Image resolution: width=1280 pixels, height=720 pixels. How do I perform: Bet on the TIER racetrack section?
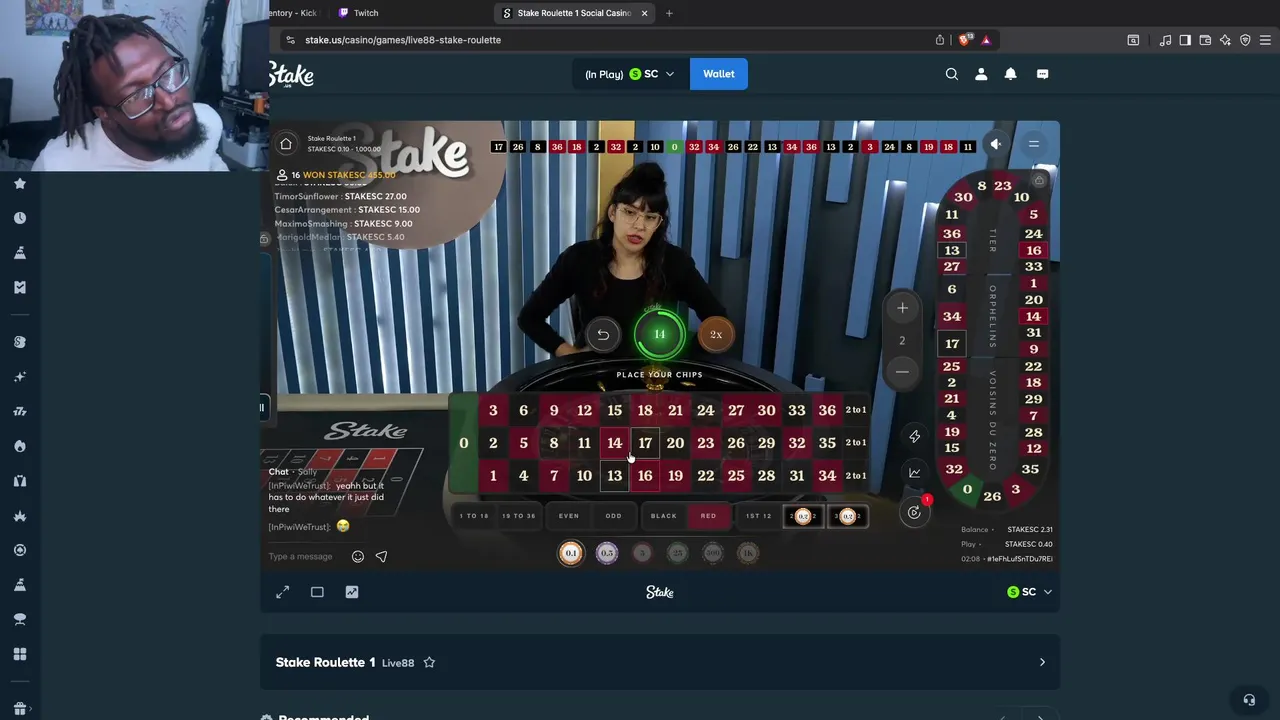point(993,240)
